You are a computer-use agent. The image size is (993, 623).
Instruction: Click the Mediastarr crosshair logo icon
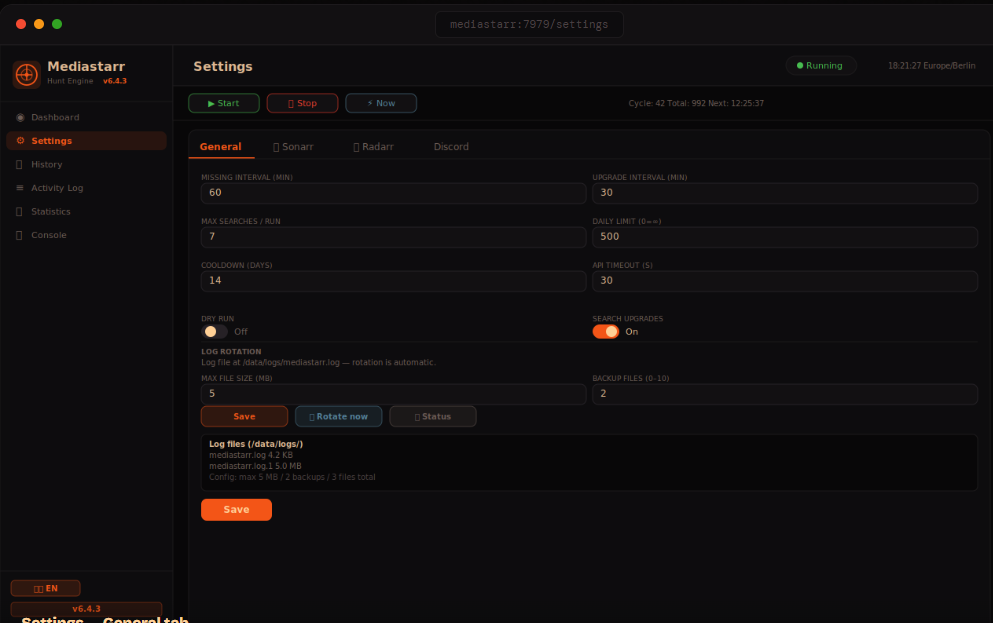(26, 74)
